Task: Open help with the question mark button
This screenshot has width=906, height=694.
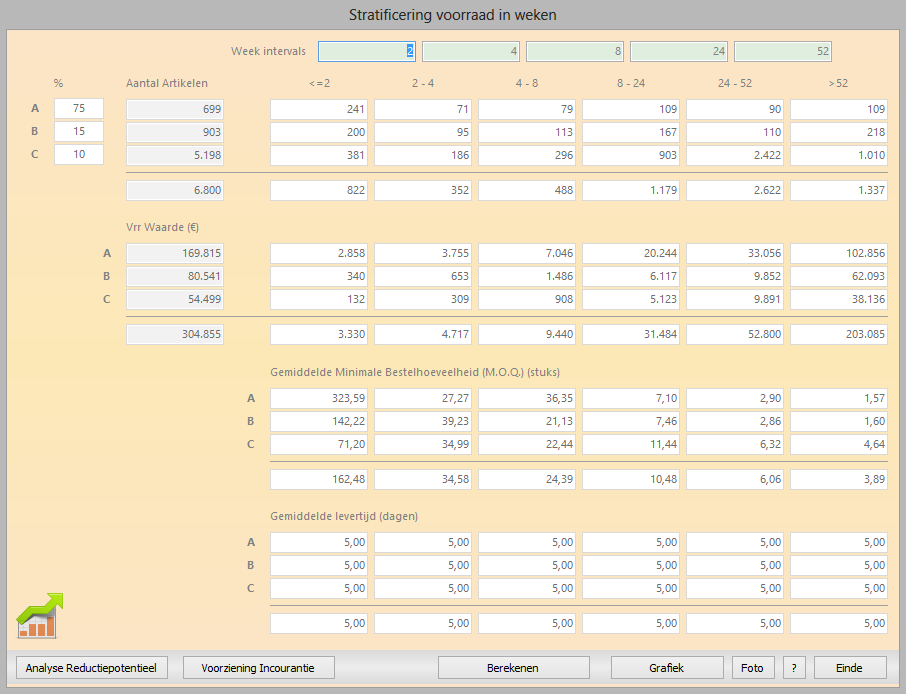Action: [794, 668]
